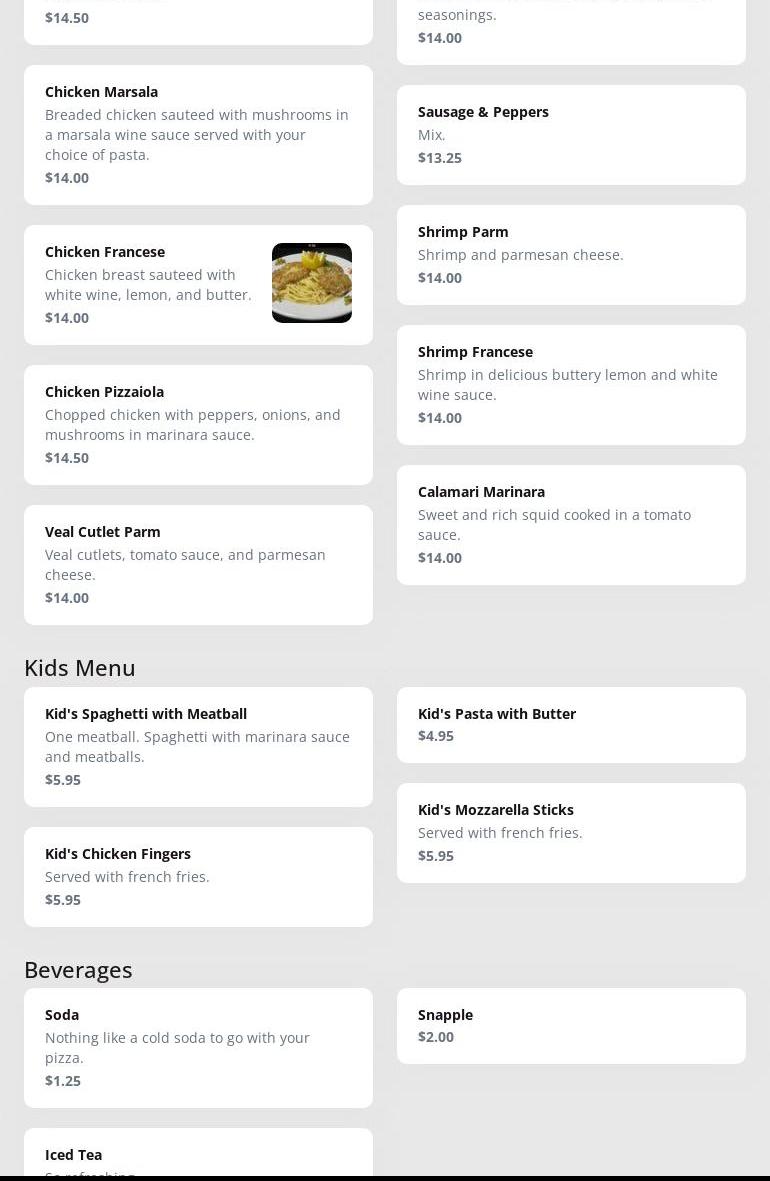Select the Soda beverage card
This screenshot has height=1181, width=770.
pos(198,1048)
